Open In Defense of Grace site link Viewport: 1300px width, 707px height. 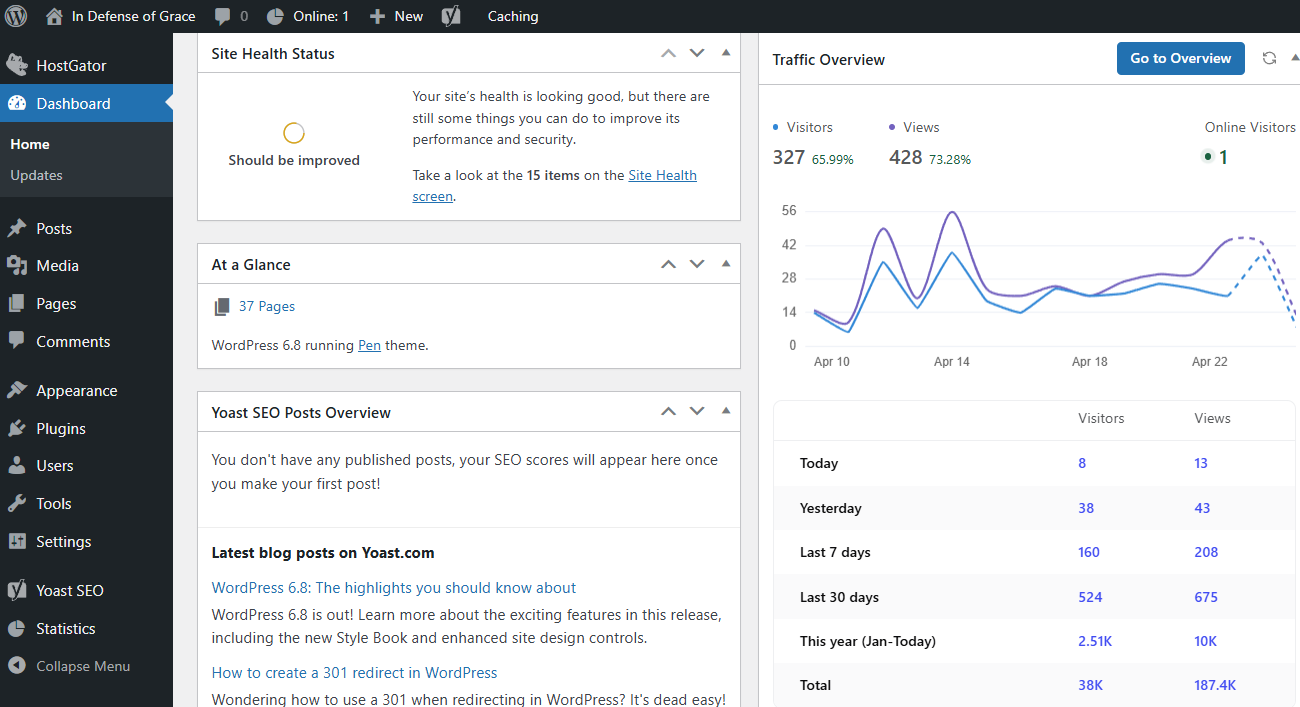133,16
